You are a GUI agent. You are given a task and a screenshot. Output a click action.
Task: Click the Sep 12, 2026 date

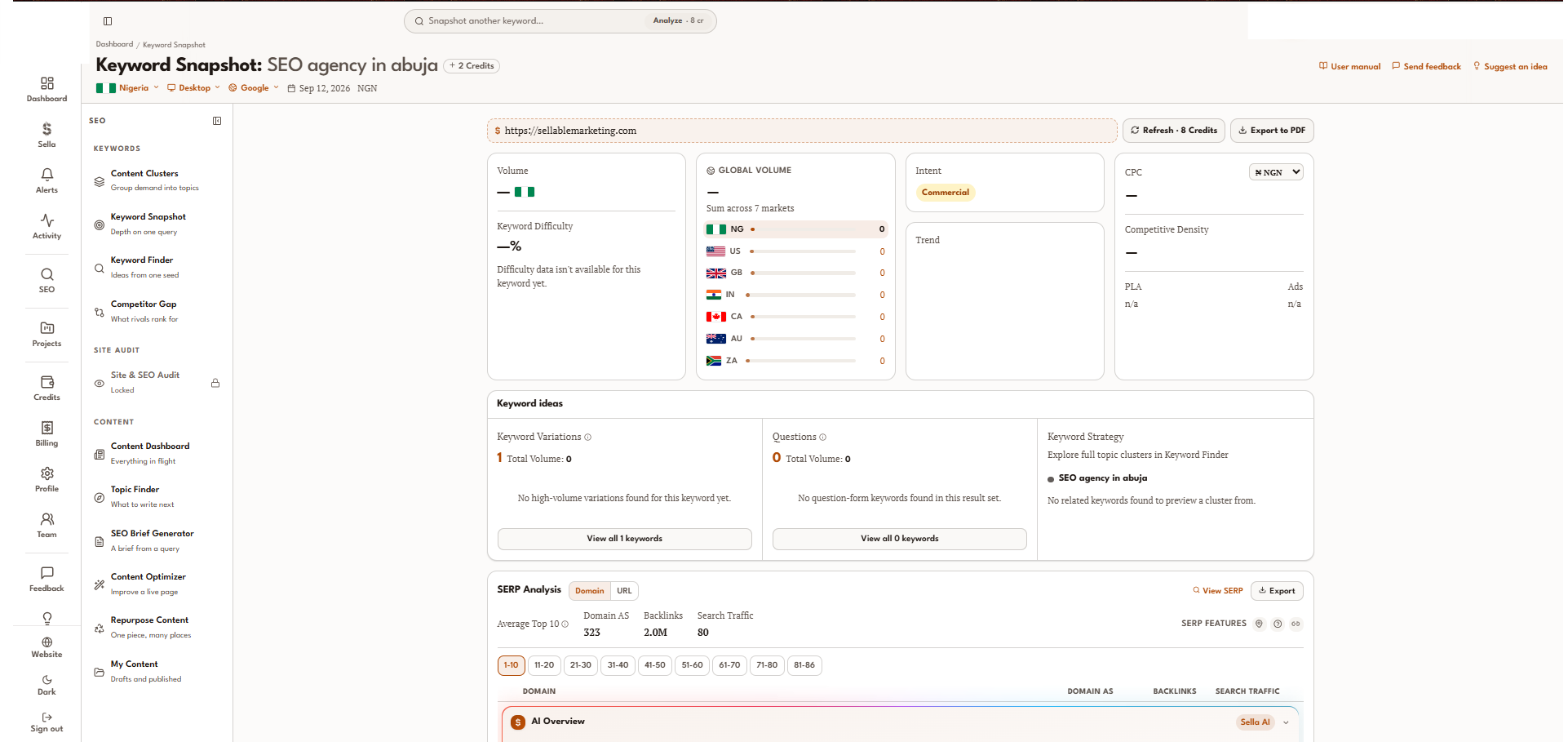pyautogui.click(x=319, y=88)
